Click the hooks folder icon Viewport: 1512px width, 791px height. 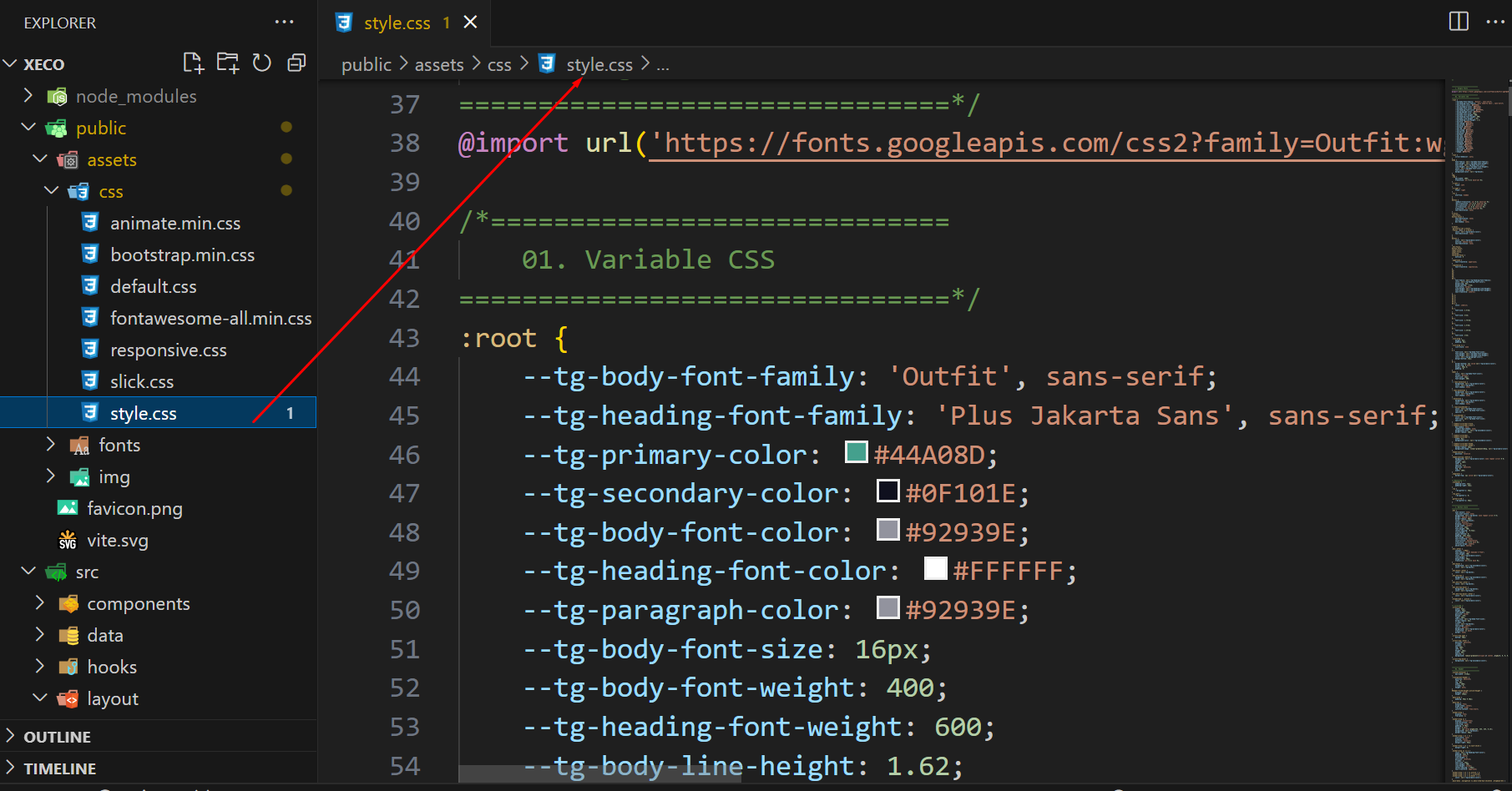[68, 667]
